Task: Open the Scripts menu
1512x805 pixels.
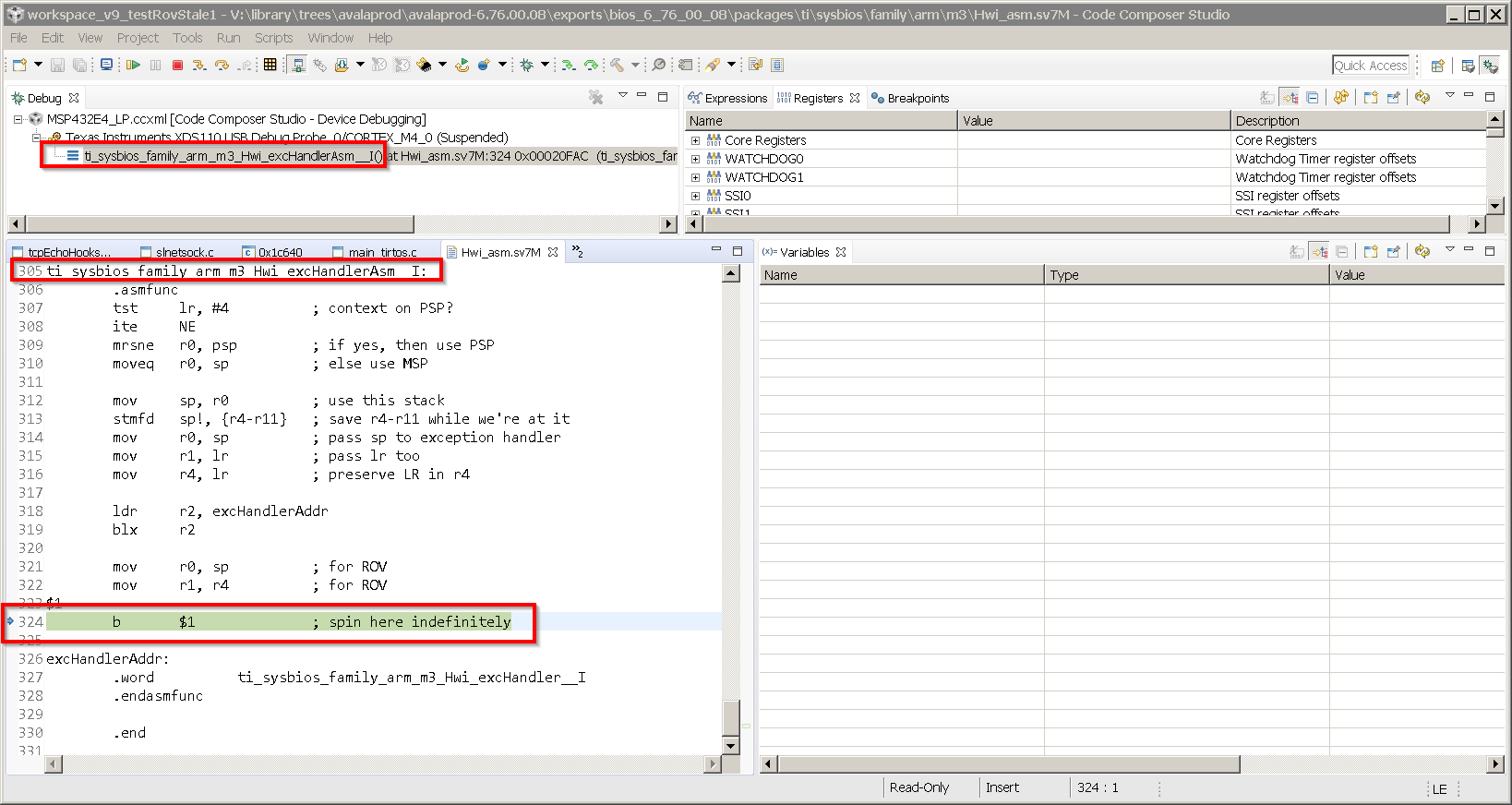Action: [x=273, y=38]
